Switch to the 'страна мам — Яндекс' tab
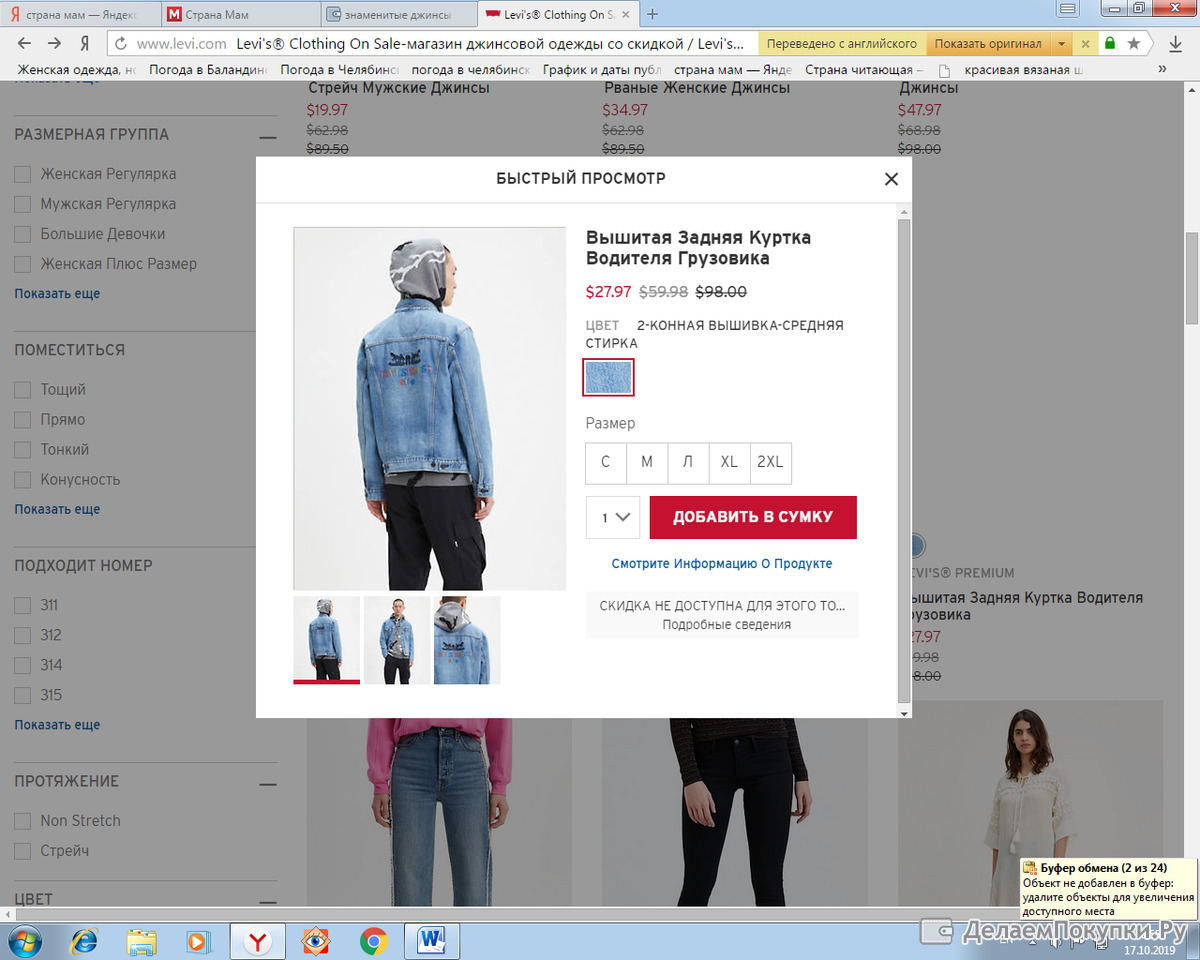 pyautogui.click(x=78, y=15)
